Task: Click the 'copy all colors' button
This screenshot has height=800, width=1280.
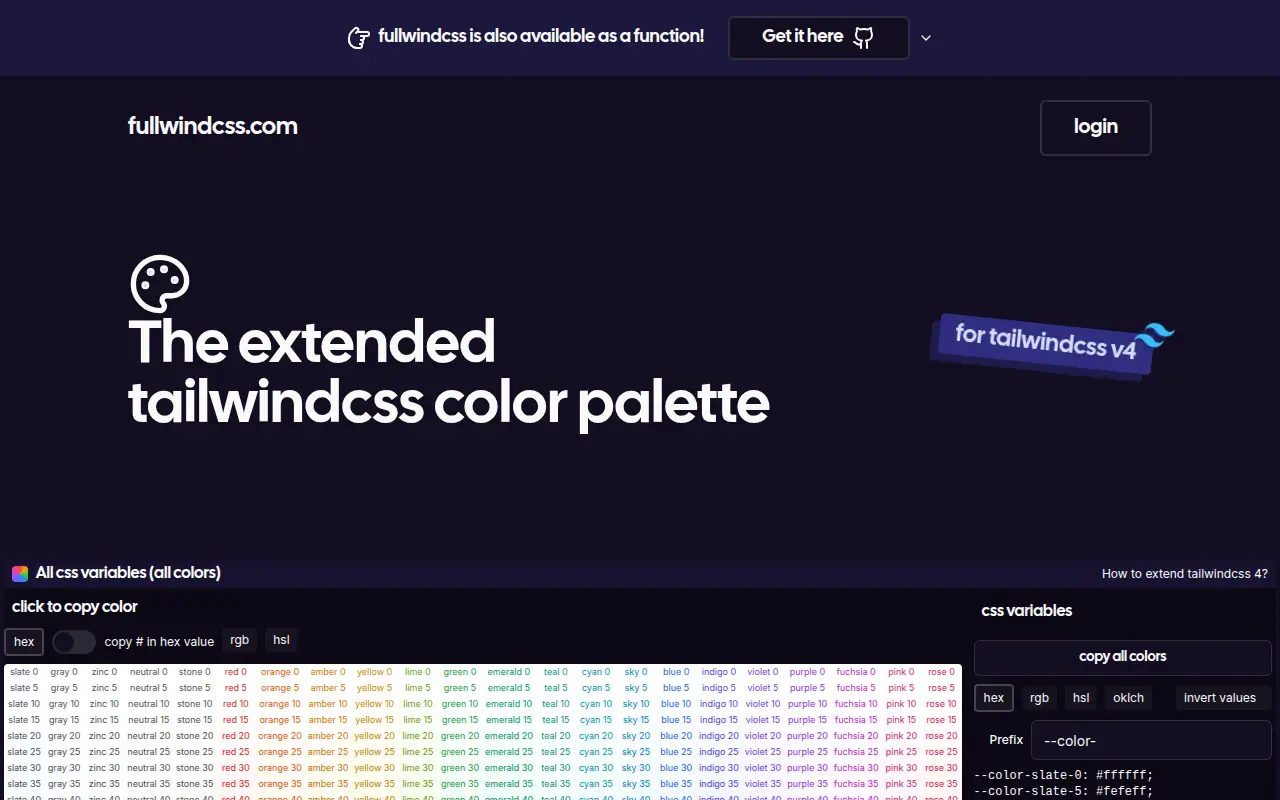Action: coord(1123,657)
